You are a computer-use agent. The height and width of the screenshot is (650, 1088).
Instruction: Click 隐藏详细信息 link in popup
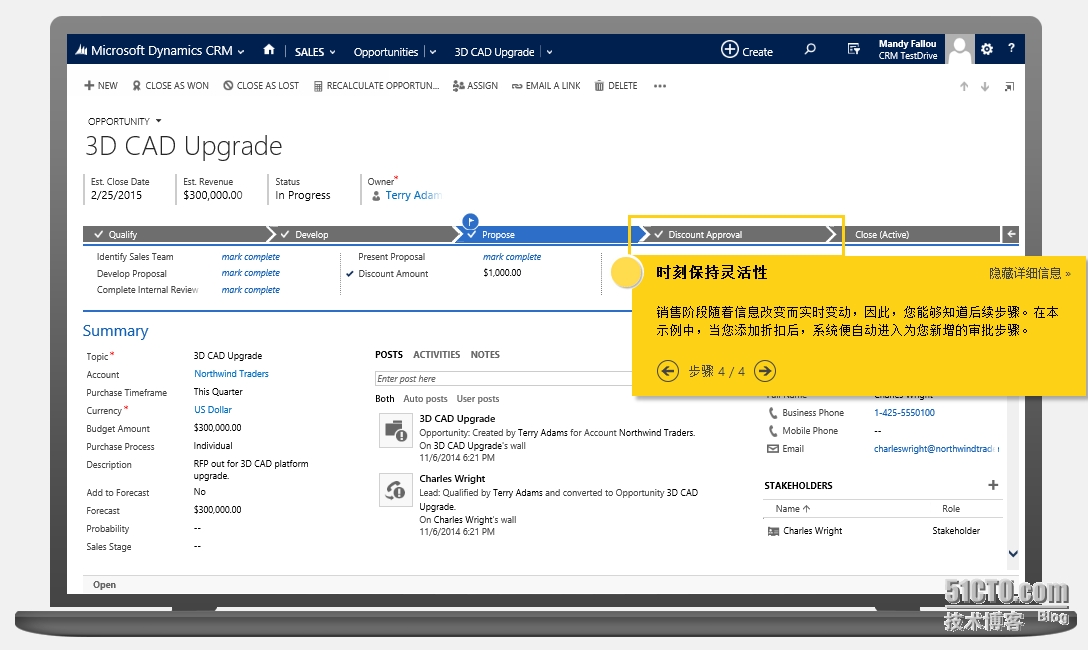click(x=1030, y=273)
